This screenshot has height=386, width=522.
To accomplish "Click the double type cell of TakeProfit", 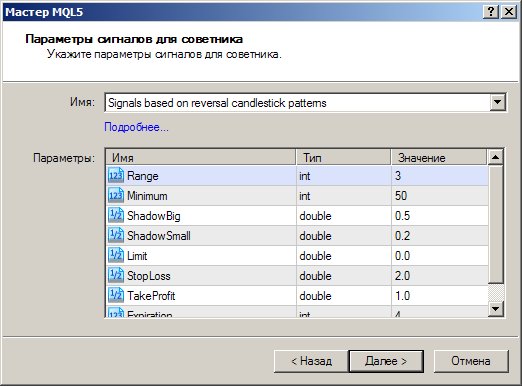I will (344, 296).
